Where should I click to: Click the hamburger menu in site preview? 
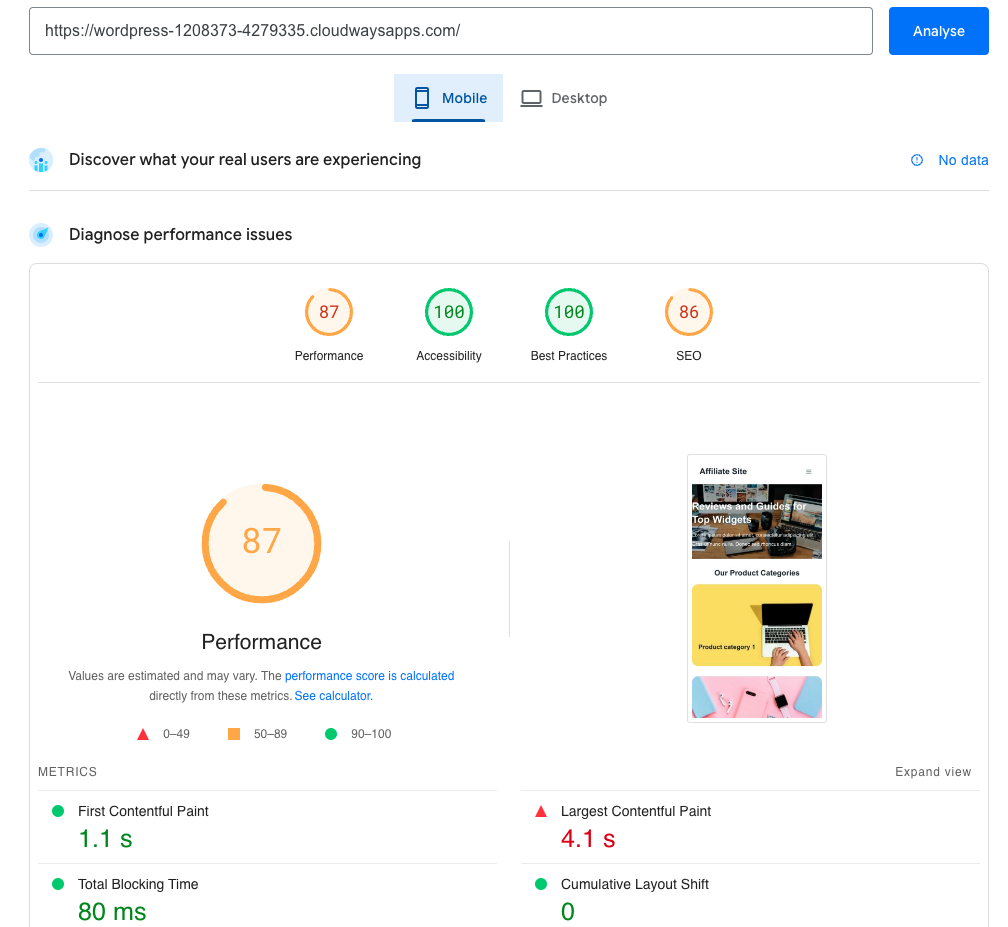pos(809,471)
